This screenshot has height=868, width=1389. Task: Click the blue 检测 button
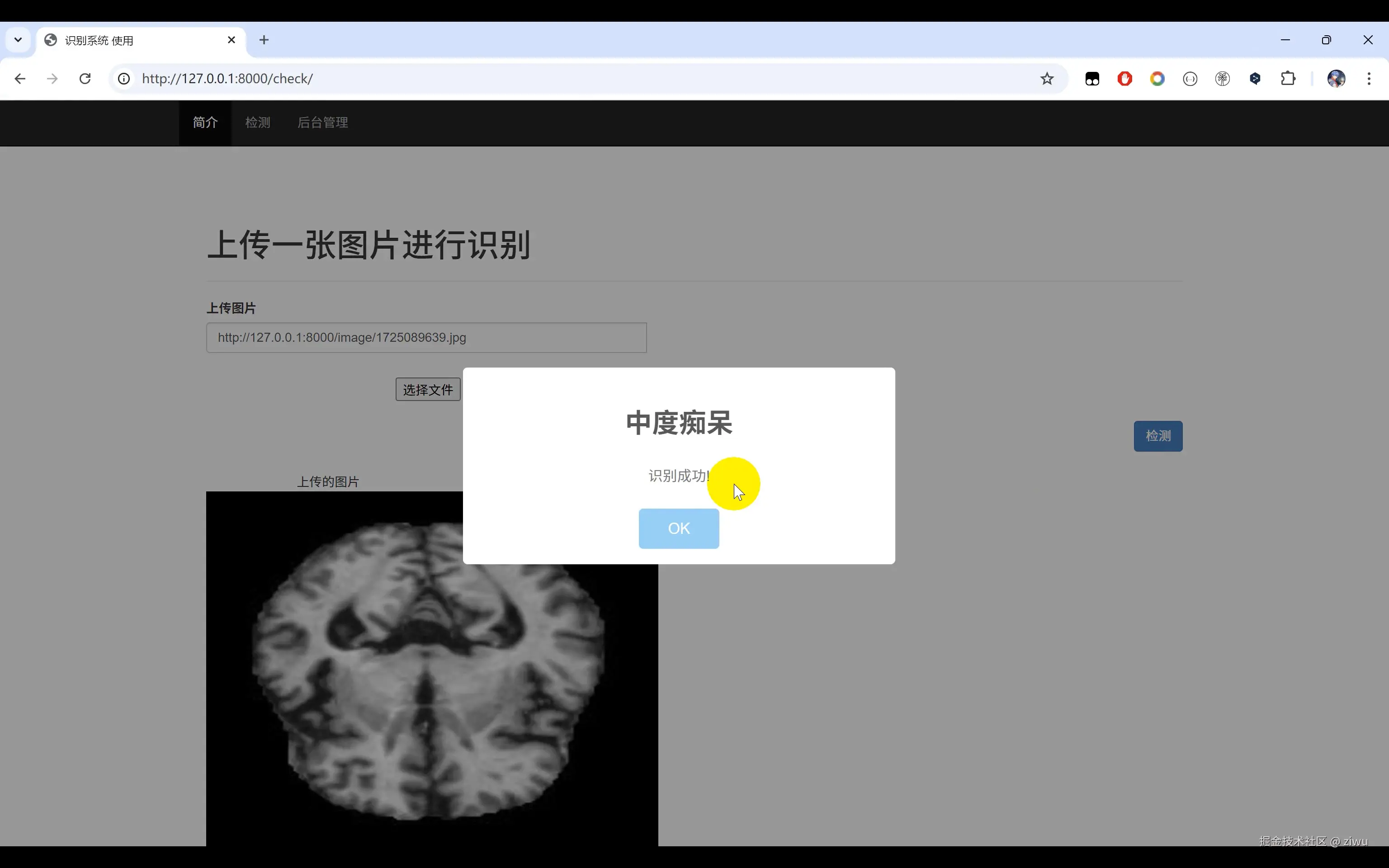(x=1157, y=436)
